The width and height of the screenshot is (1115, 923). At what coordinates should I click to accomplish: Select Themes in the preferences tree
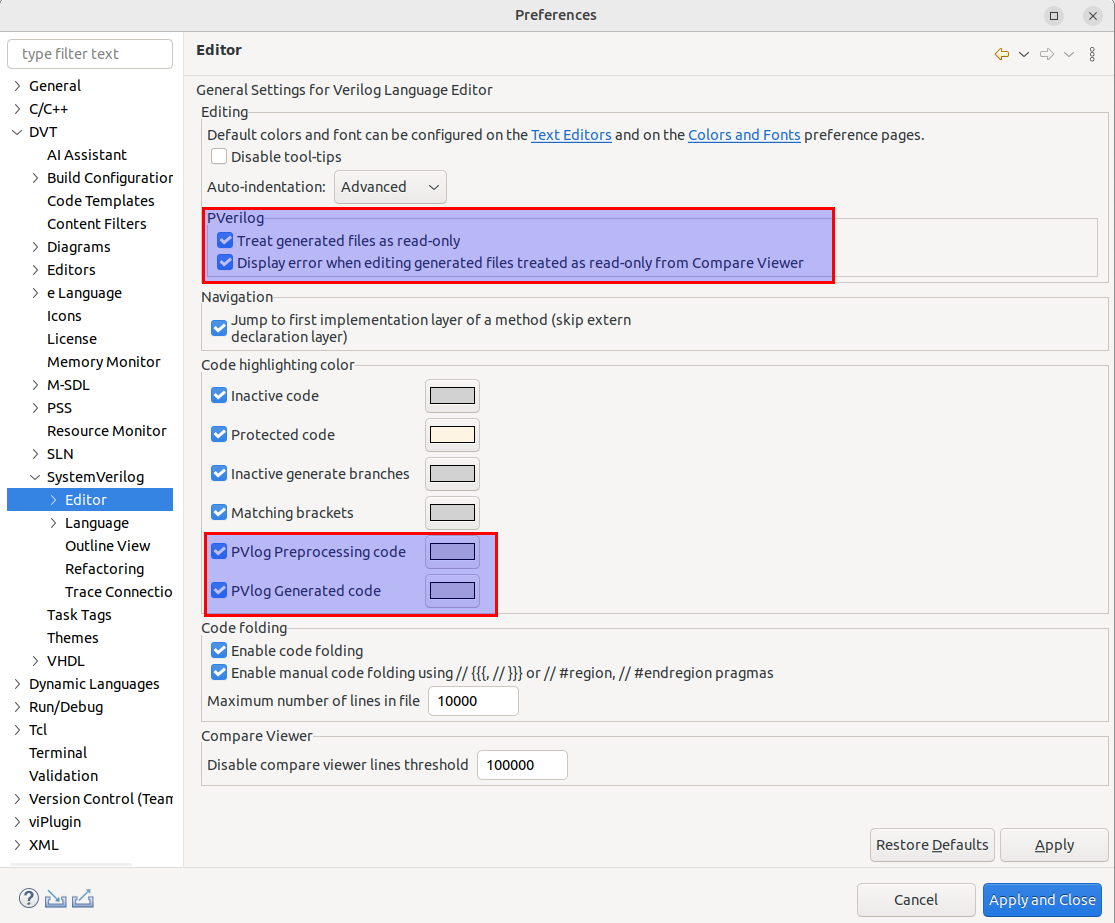coord(72,637)
